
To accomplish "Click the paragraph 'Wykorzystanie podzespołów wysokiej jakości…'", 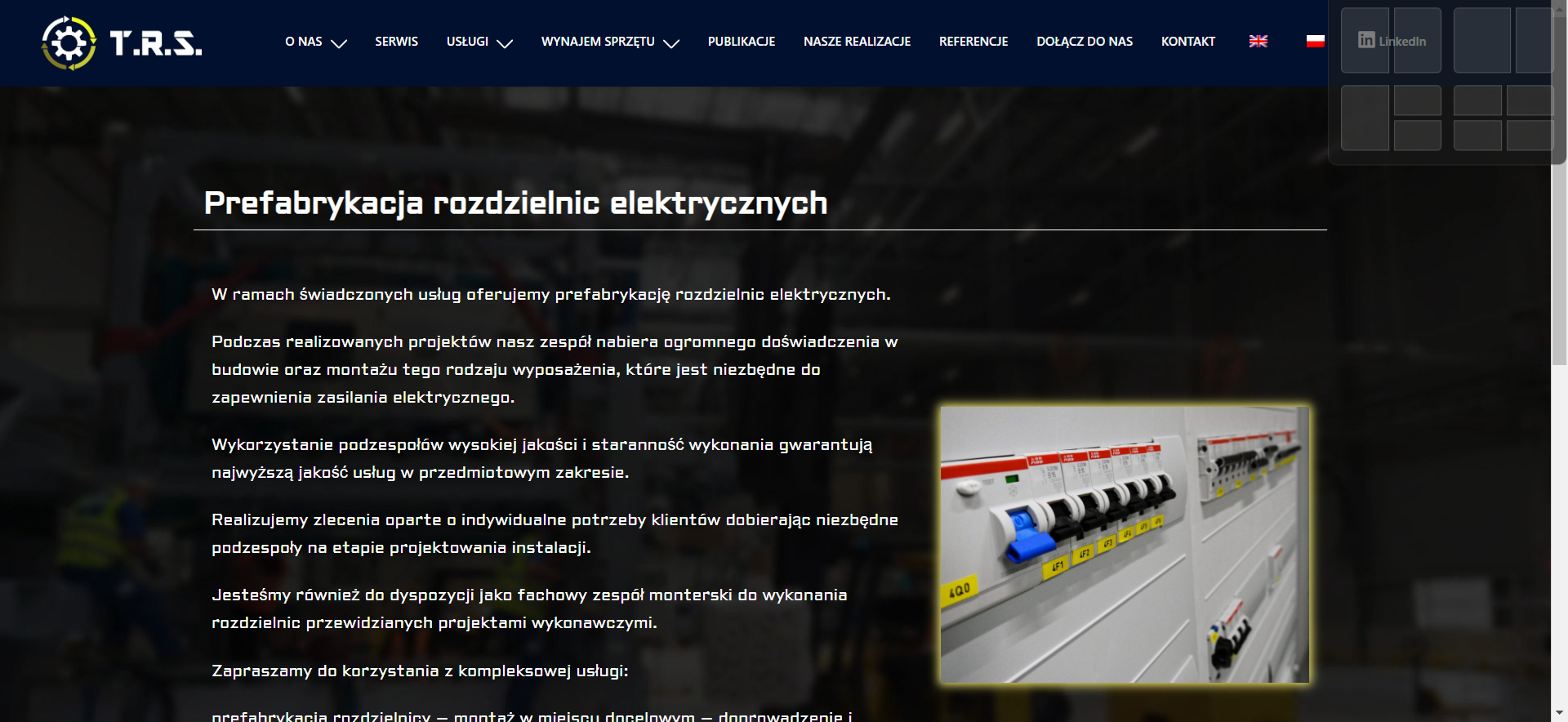I will (542, 458).
